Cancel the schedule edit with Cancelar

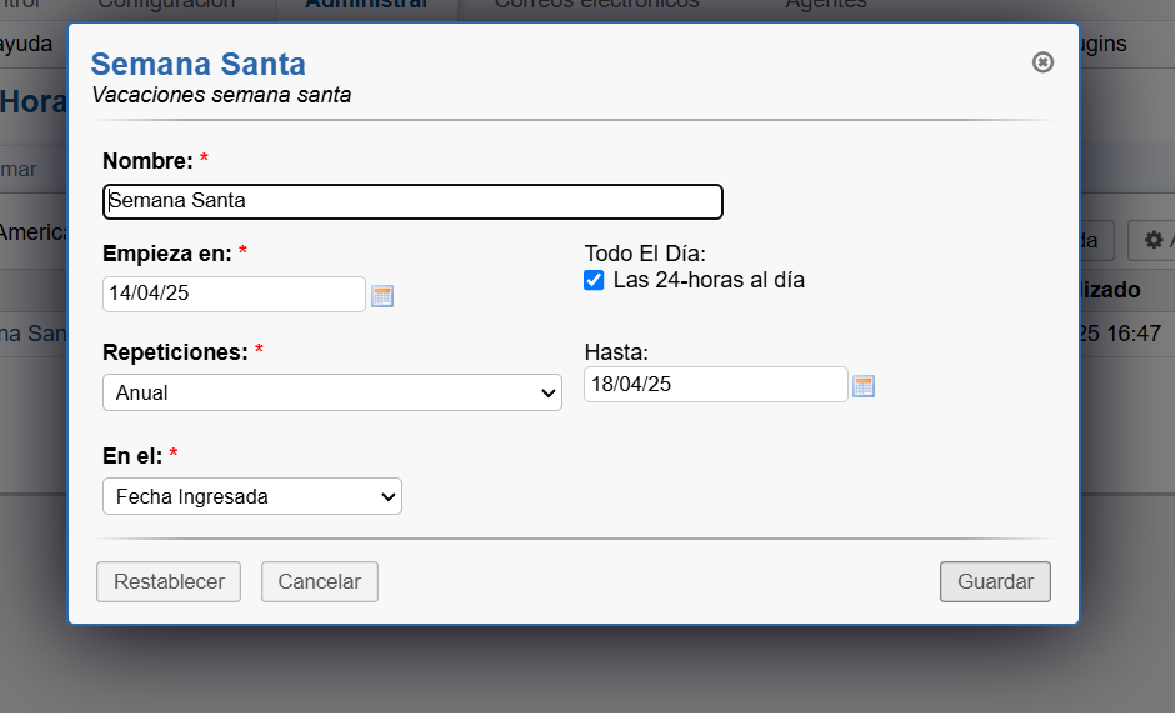coord(319,582)
